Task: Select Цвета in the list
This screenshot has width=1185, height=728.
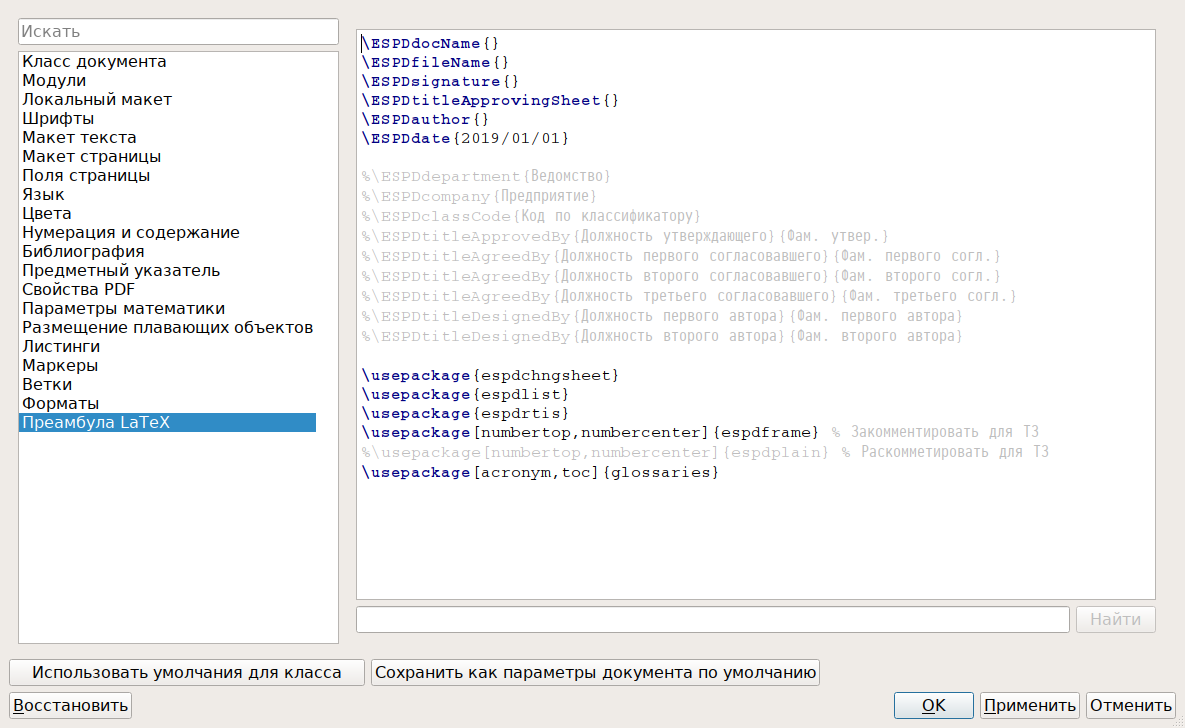Action: tap(47, 213)
